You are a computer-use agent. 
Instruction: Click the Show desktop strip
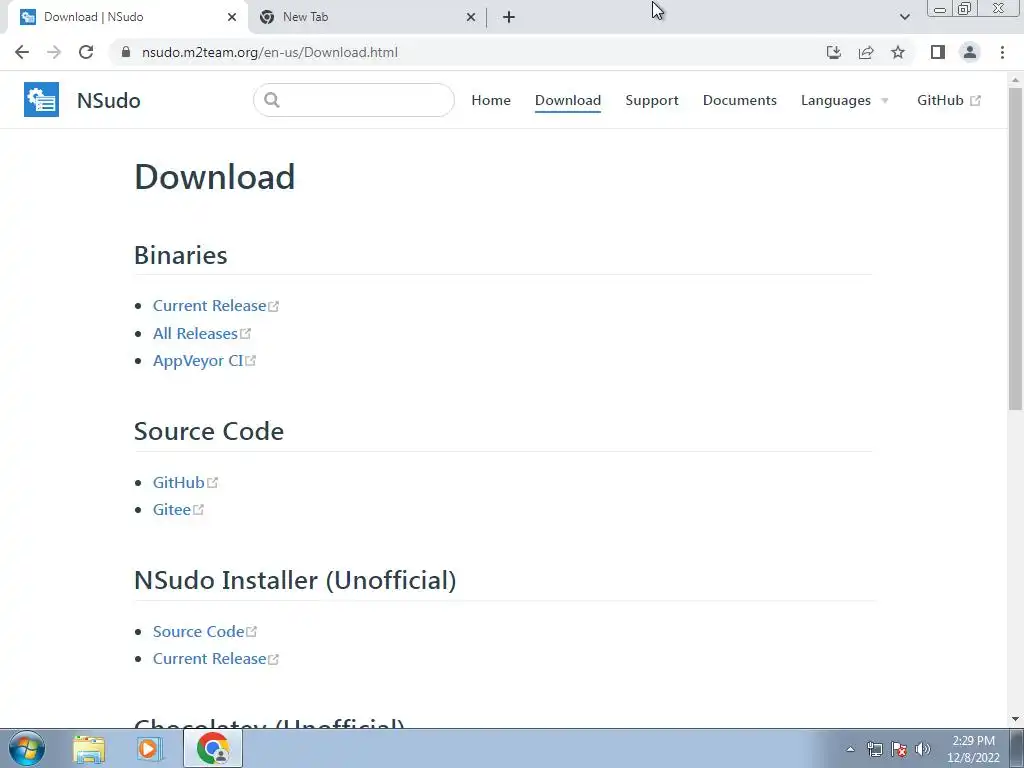click(x=1017, y=748)
